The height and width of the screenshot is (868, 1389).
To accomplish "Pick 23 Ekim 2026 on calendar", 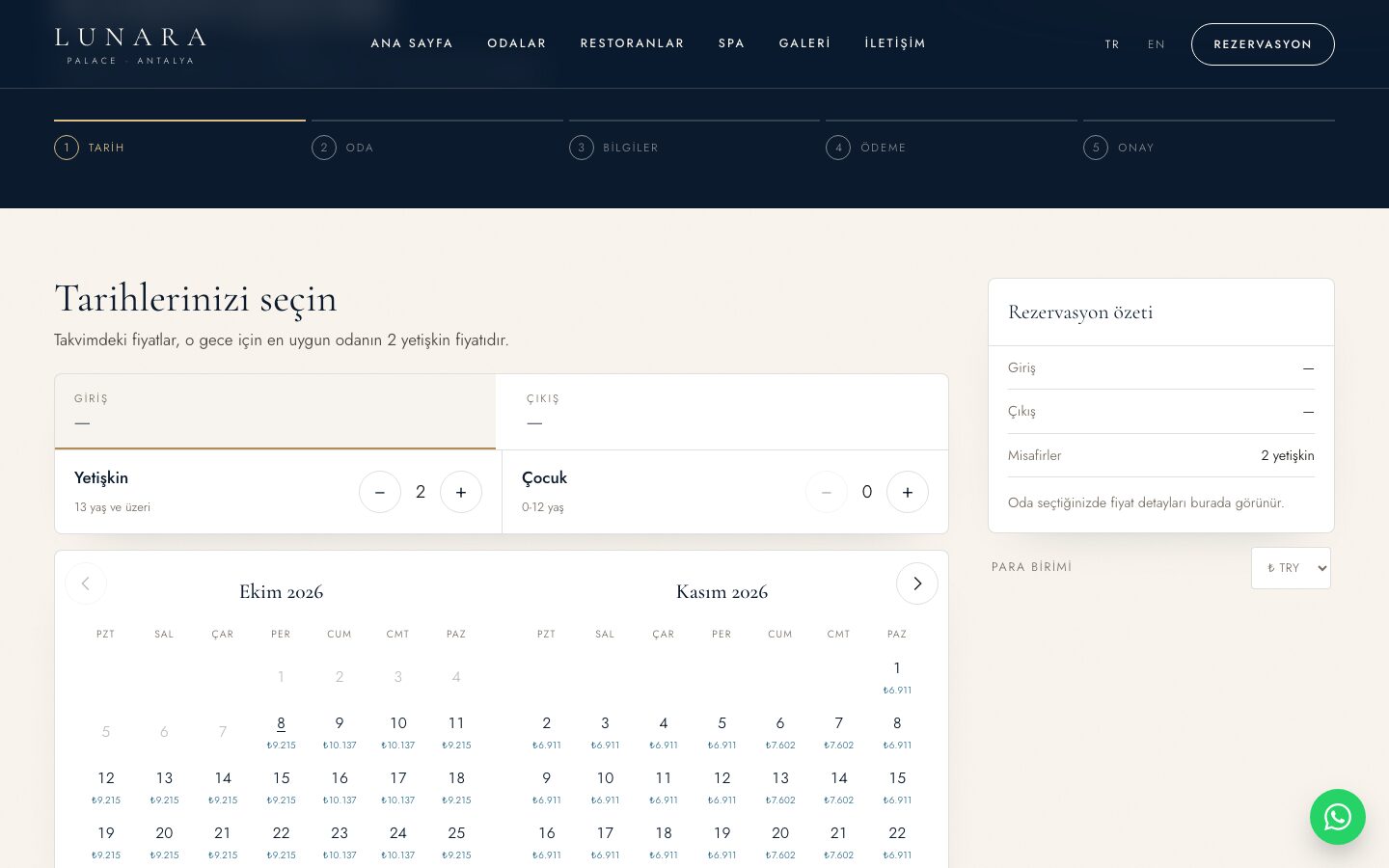I will [340, 842].
